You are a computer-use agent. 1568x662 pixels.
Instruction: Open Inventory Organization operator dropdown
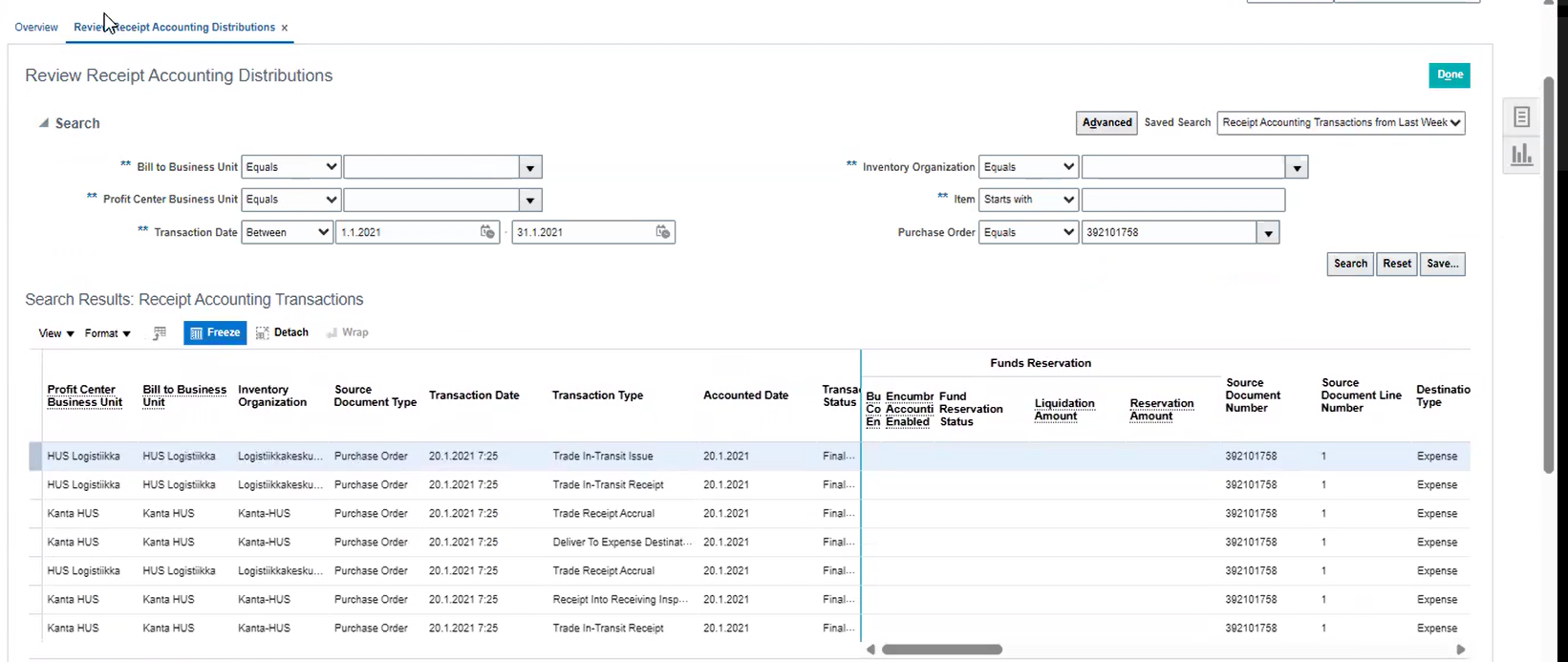point(1028,167)
